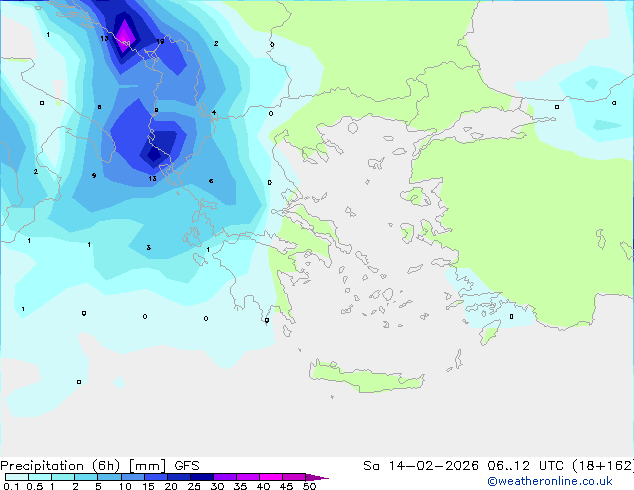Select the 40–45 mm magenta legend swatch
This screenshot has width=634, height=490.
pos(271,477)
